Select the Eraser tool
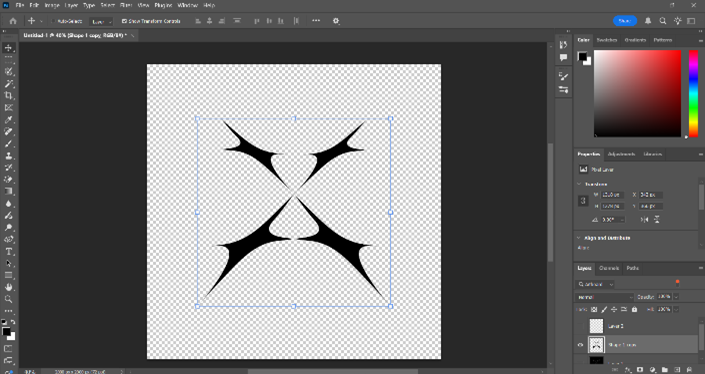 pyautogui.click(x=9, y=179)
